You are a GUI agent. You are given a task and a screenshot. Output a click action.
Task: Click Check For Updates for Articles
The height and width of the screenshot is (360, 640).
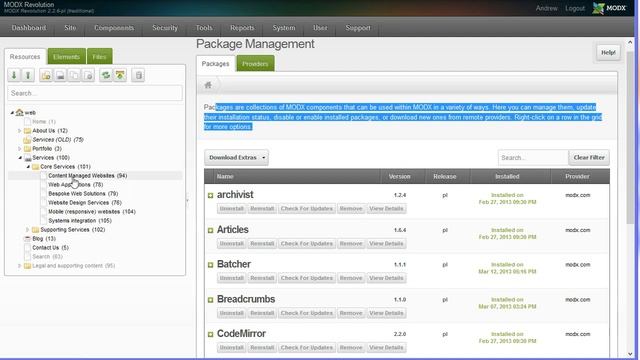pyautogui.click(x=307, y=244)
